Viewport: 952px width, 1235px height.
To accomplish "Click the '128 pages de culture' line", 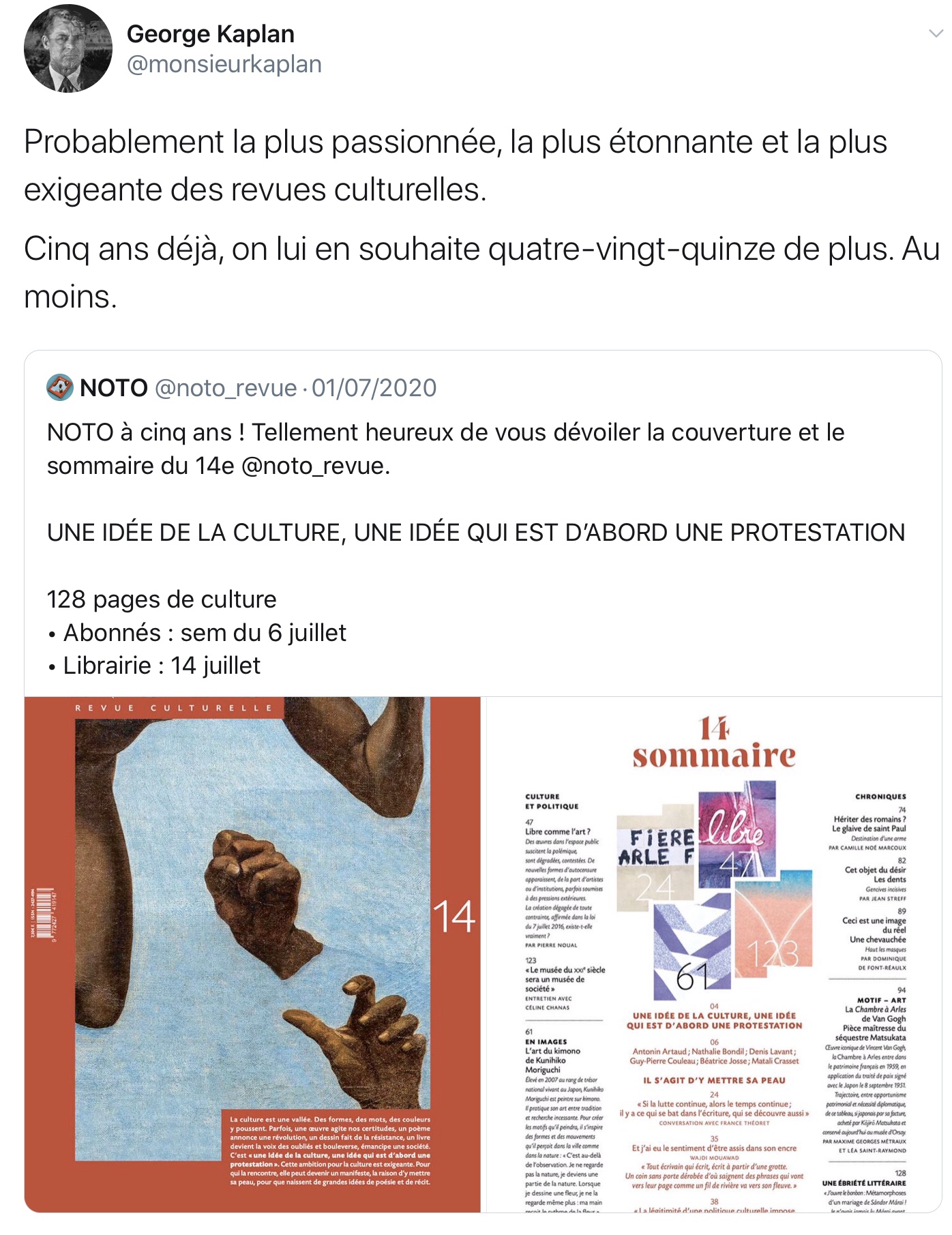I will pos(162,599).
